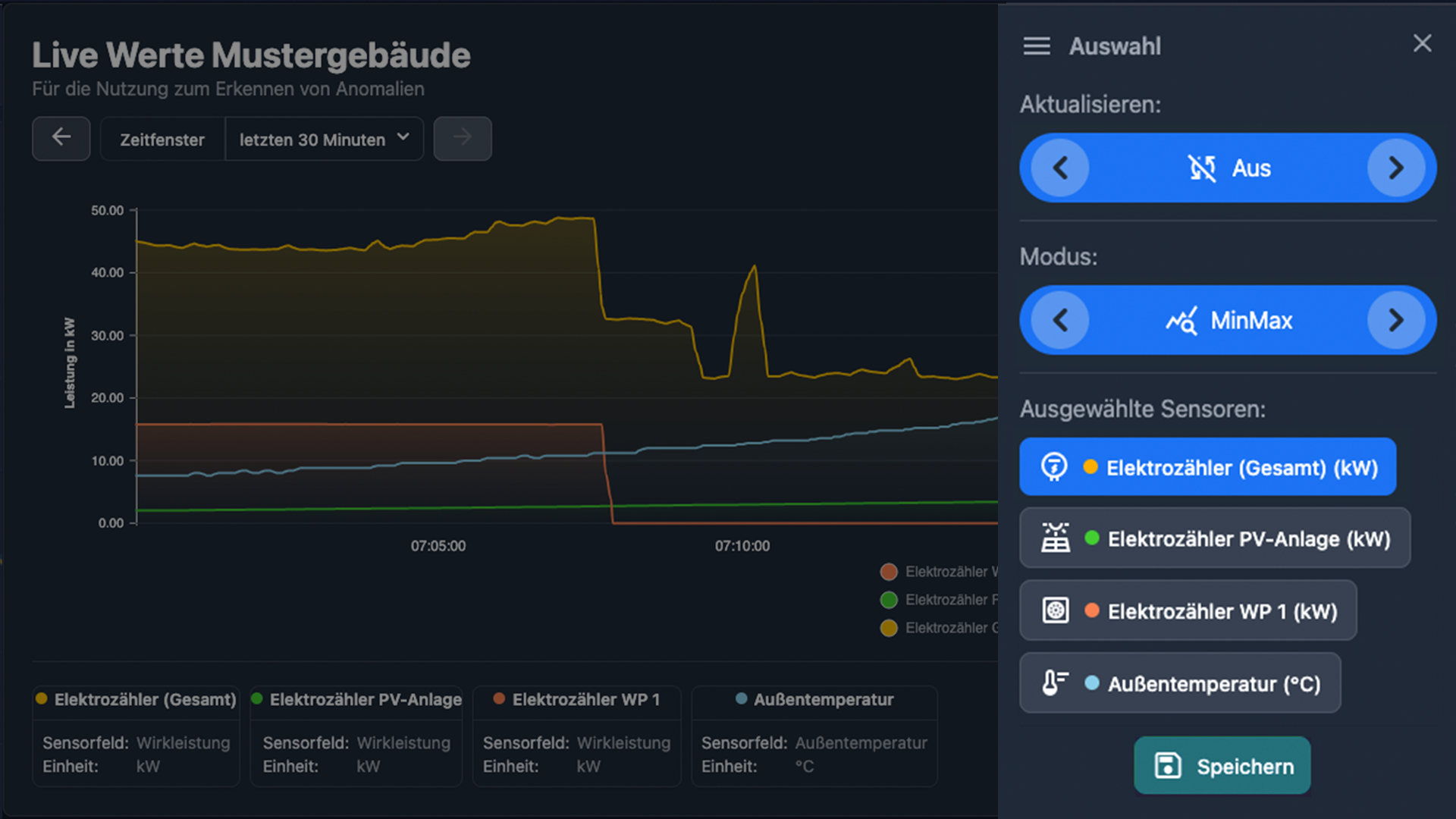Click the heat pump icon for WP 1
Viewport: 1456px width, 819px height.
point(1056,610)
